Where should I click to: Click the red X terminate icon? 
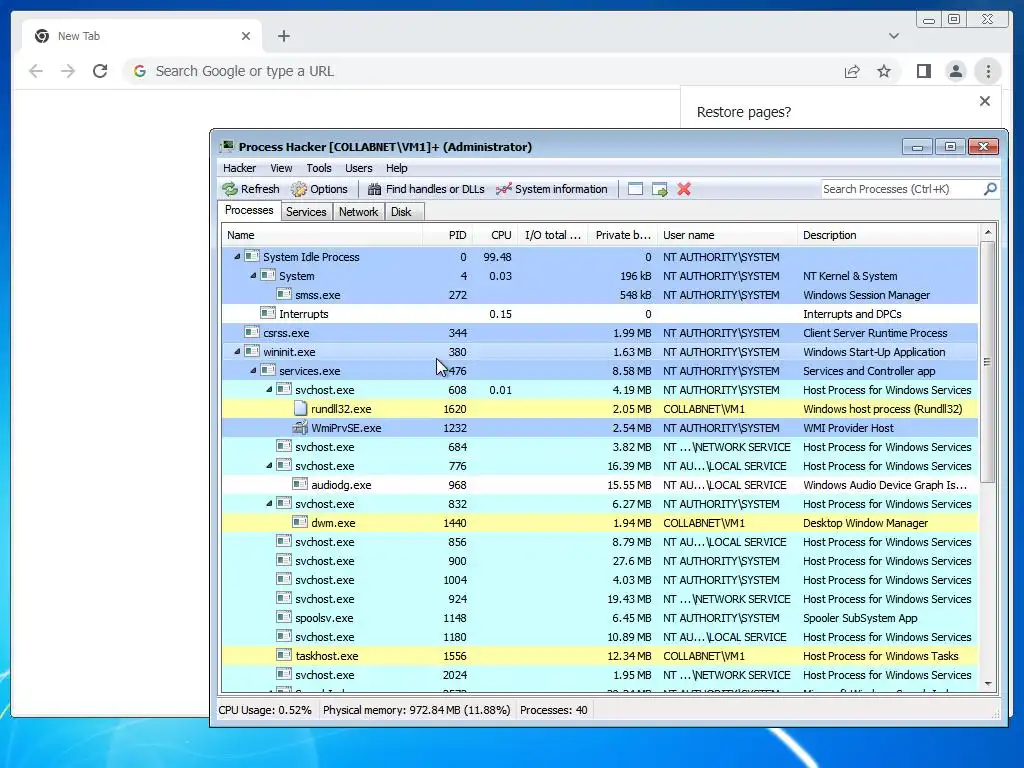[684, 189]
